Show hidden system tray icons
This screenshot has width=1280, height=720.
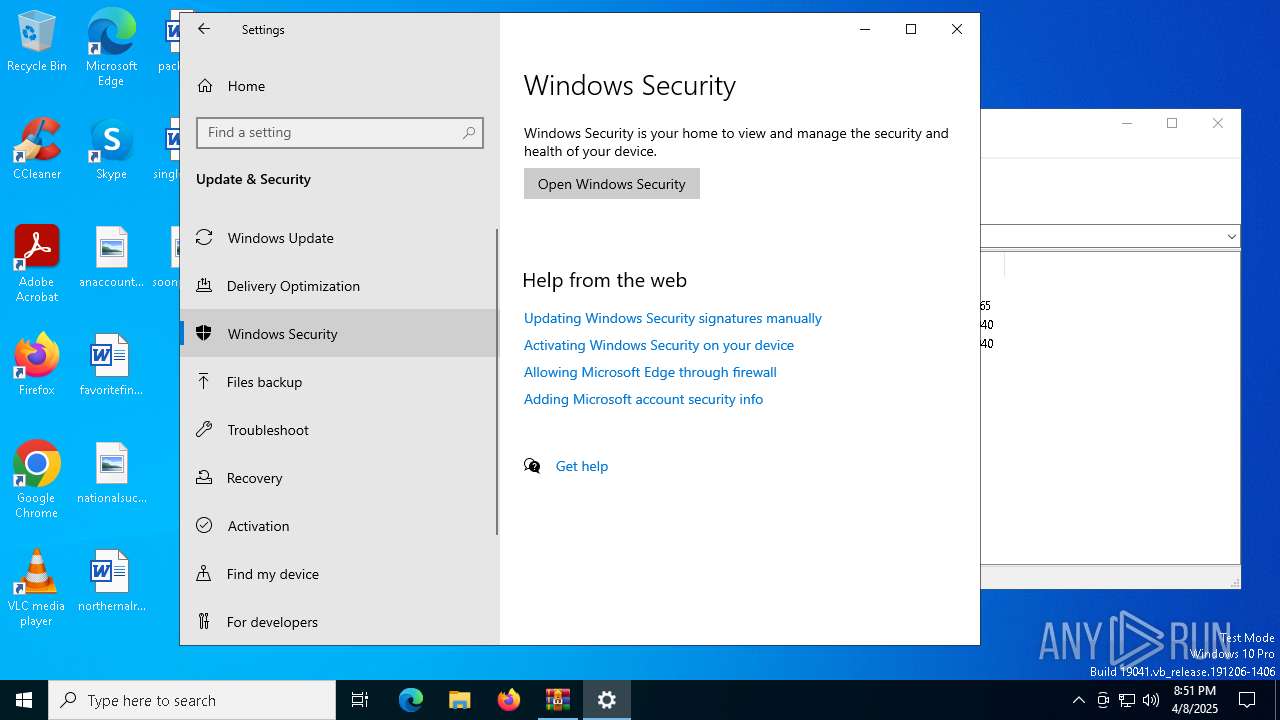click(x=1078, y=700)
